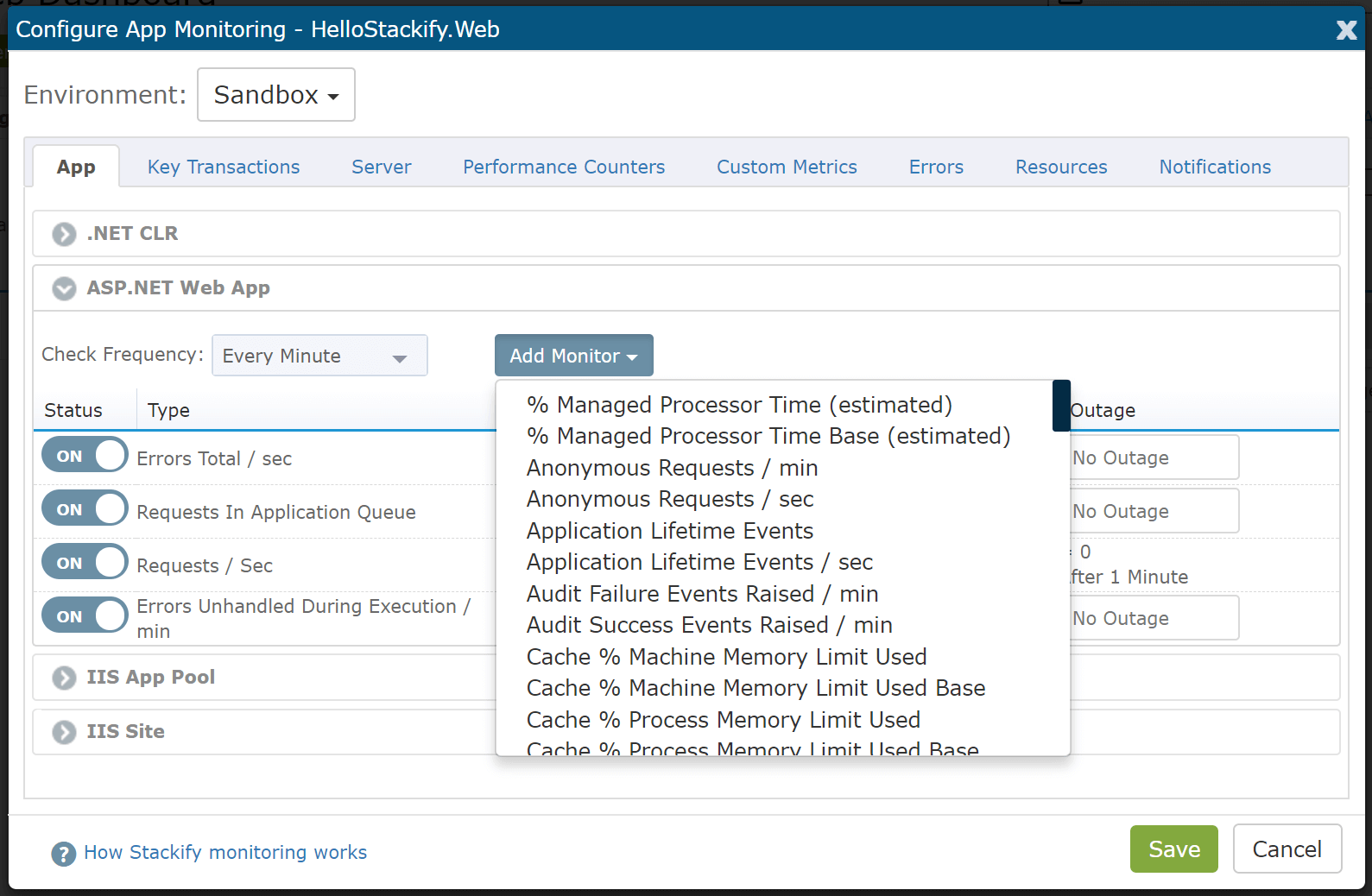
Task: Switch to the Key Transactions tab
Action: pyautogui.click(x=224, y=167)
